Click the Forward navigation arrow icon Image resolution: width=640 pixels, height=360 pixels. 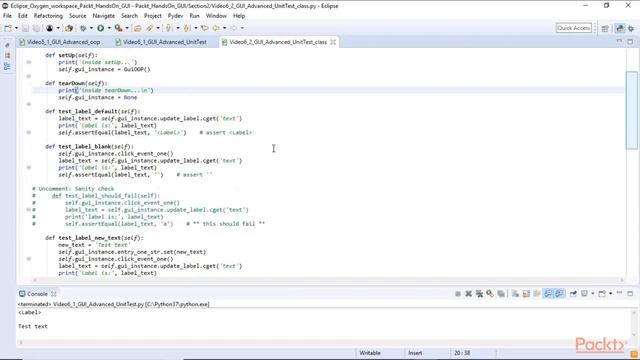(x=233, y=28)
